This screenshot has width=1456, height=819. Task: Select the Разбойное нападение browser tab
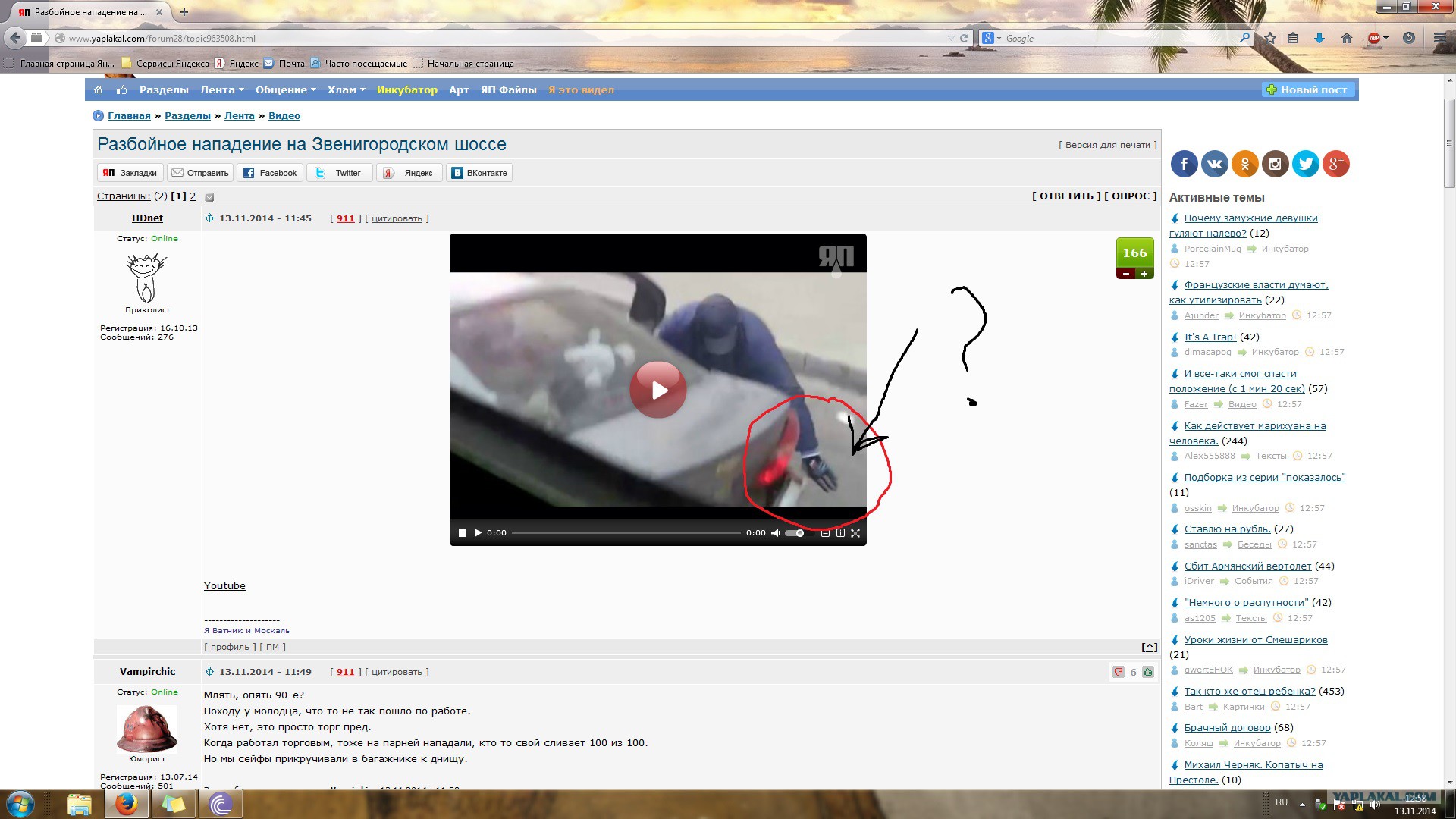pyautogui.click(x=92, y=12)
